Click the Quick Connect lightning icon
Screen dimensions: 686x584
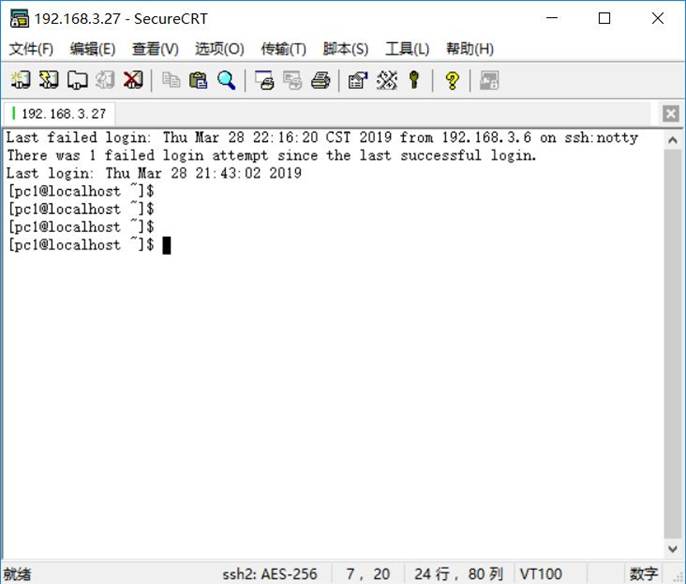coord(49,80)
